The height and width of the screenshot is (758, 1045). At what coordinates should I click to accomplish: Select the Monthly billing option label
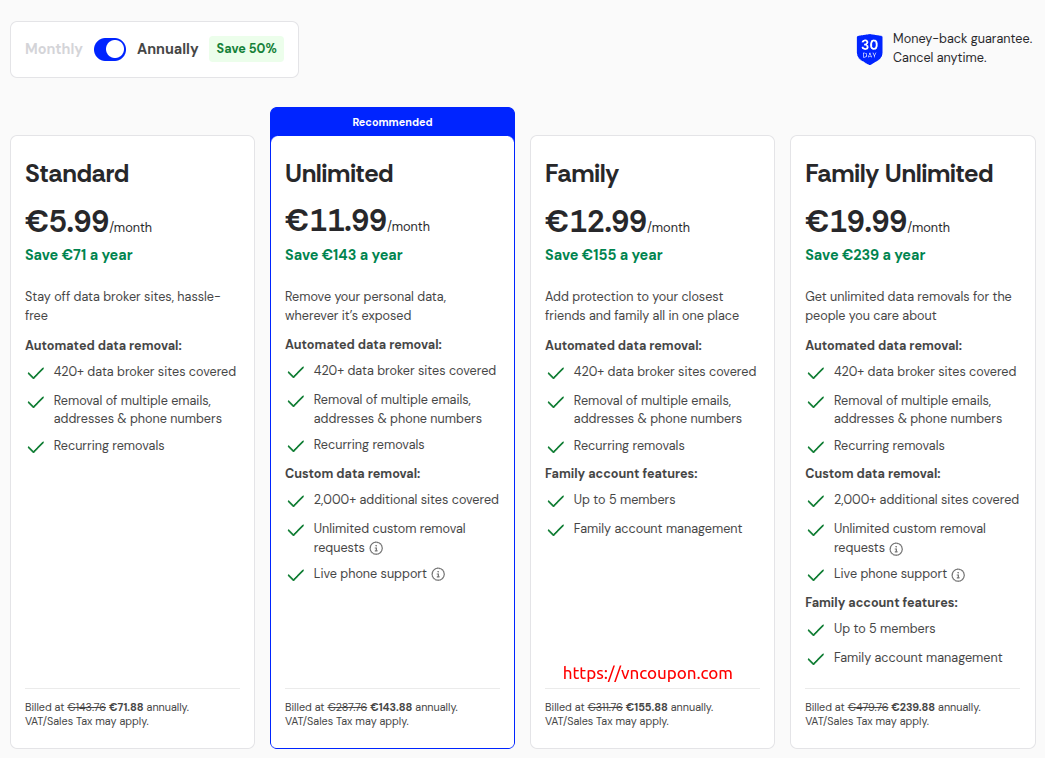click(x=54, y=49)
